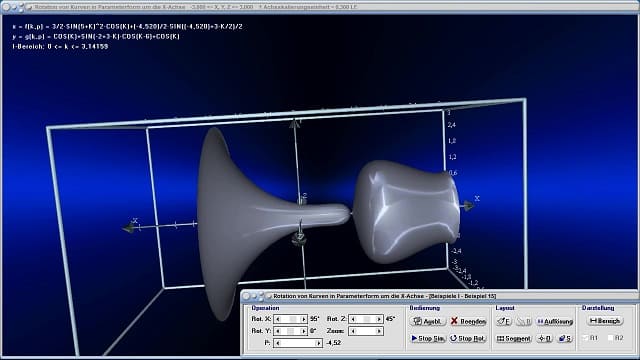Click the D layout button
The height and width of the screenshot is (360, 640).
(x=544, y=338)
